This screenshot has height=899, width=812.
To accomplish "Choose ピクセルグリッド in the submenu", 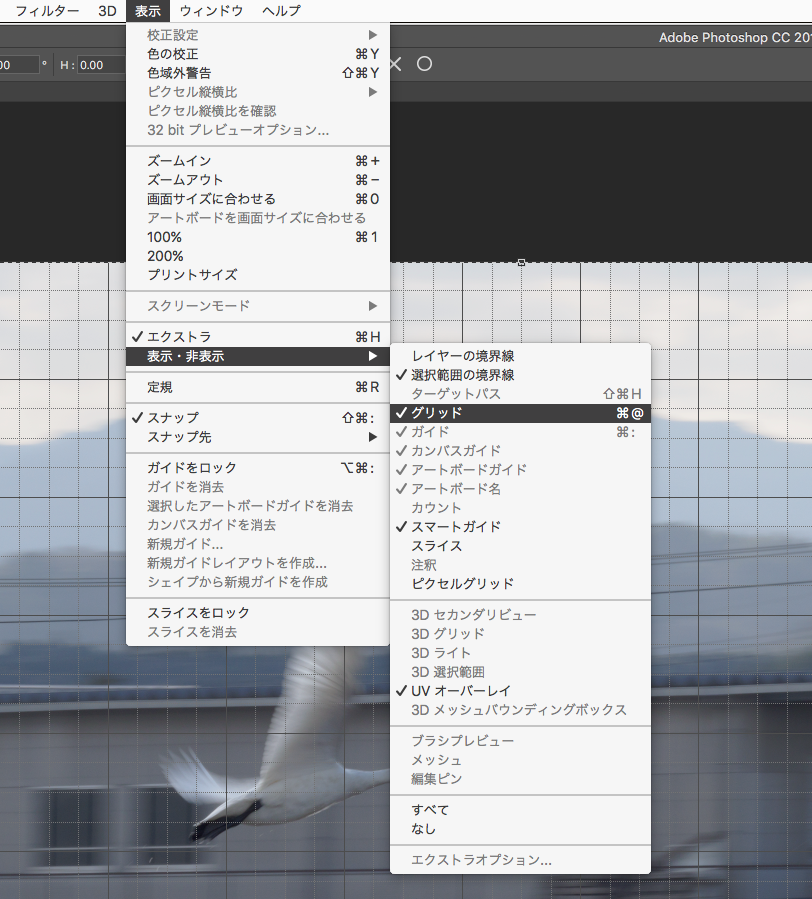I will click(462, 584).
